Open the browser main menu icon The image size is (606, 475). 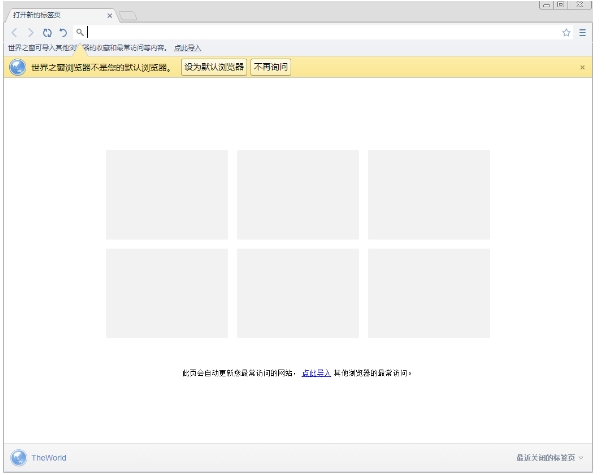click(x=582, y=33)
